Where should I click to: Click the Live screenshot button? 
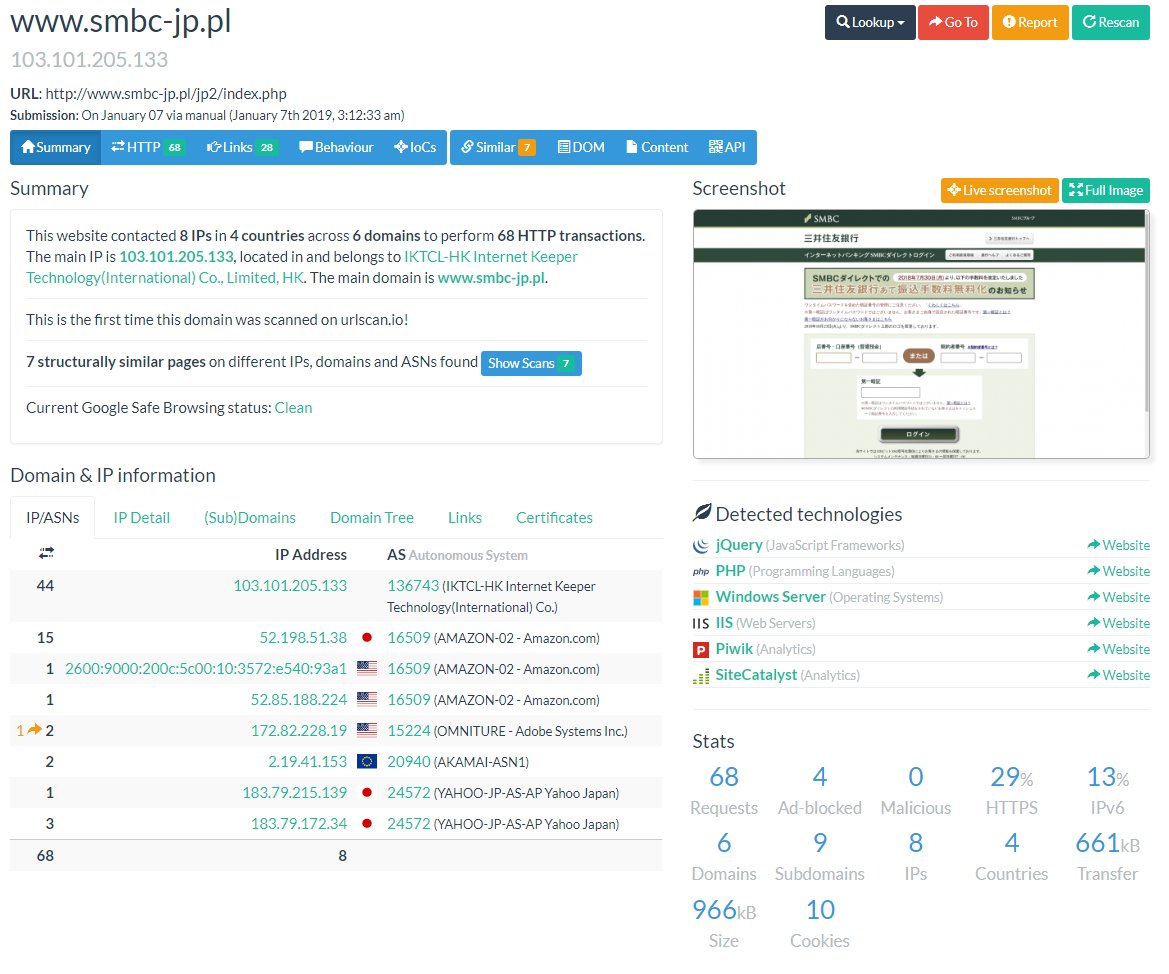click(999, 190)
